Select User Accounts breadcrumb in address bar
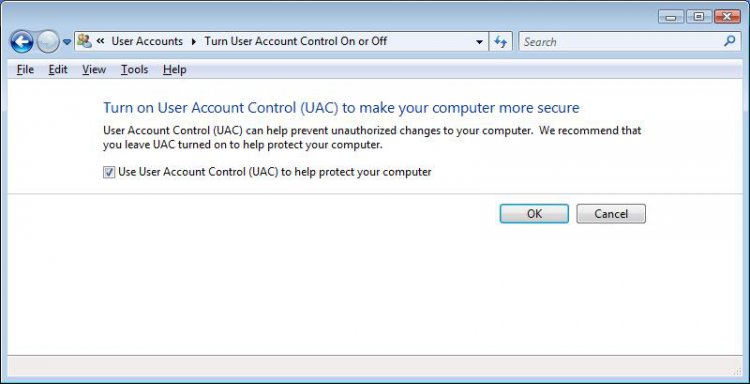750x384 pixels. pos(147,41)
